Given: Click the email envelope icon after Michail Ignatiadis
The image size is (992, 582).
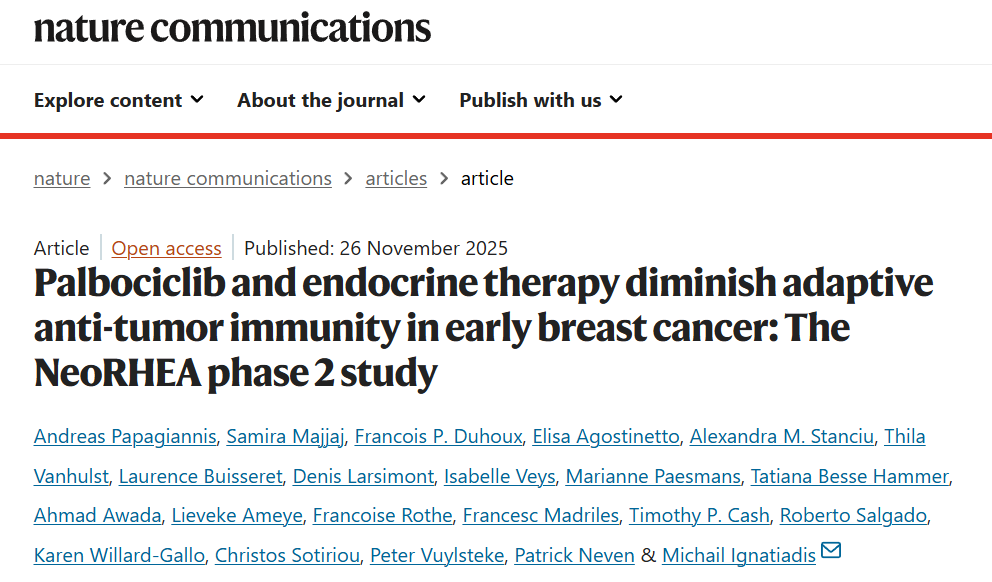Looking at the screenshot, I should 831,551.
